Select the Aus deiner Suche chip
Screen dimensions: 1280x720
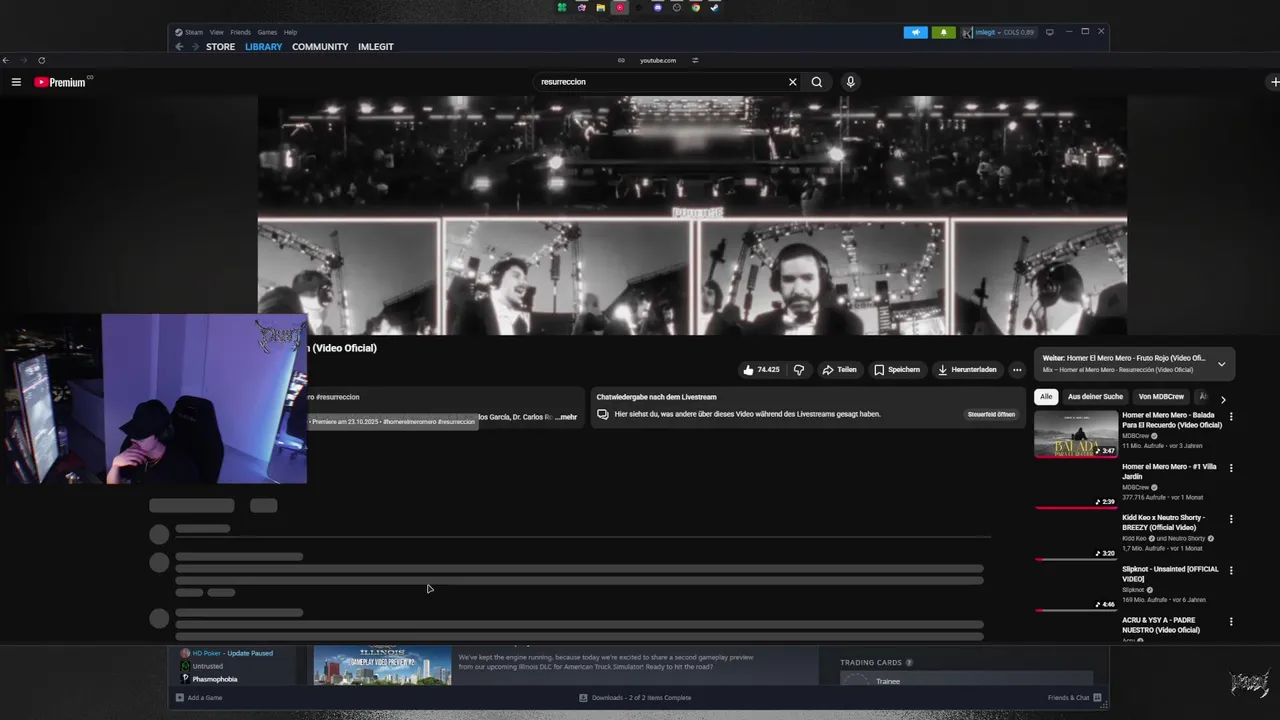[x=1095, y=397]
